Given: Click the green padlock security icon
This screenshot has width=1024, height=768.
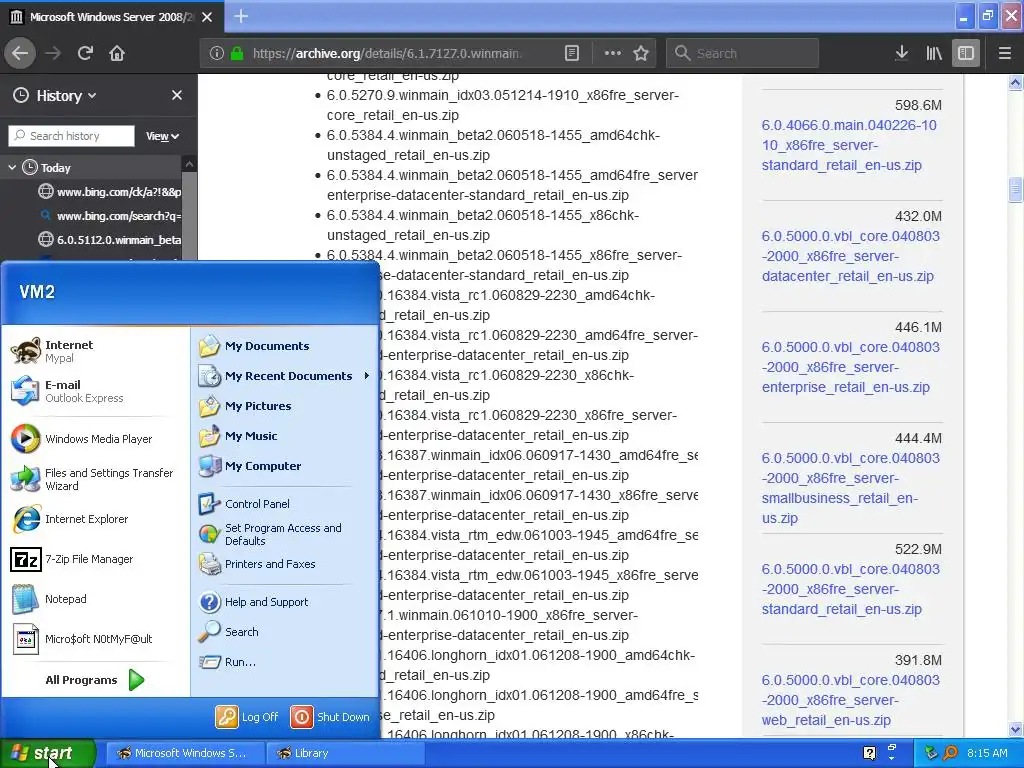Looking at the screenshot, I should [237, 54].
